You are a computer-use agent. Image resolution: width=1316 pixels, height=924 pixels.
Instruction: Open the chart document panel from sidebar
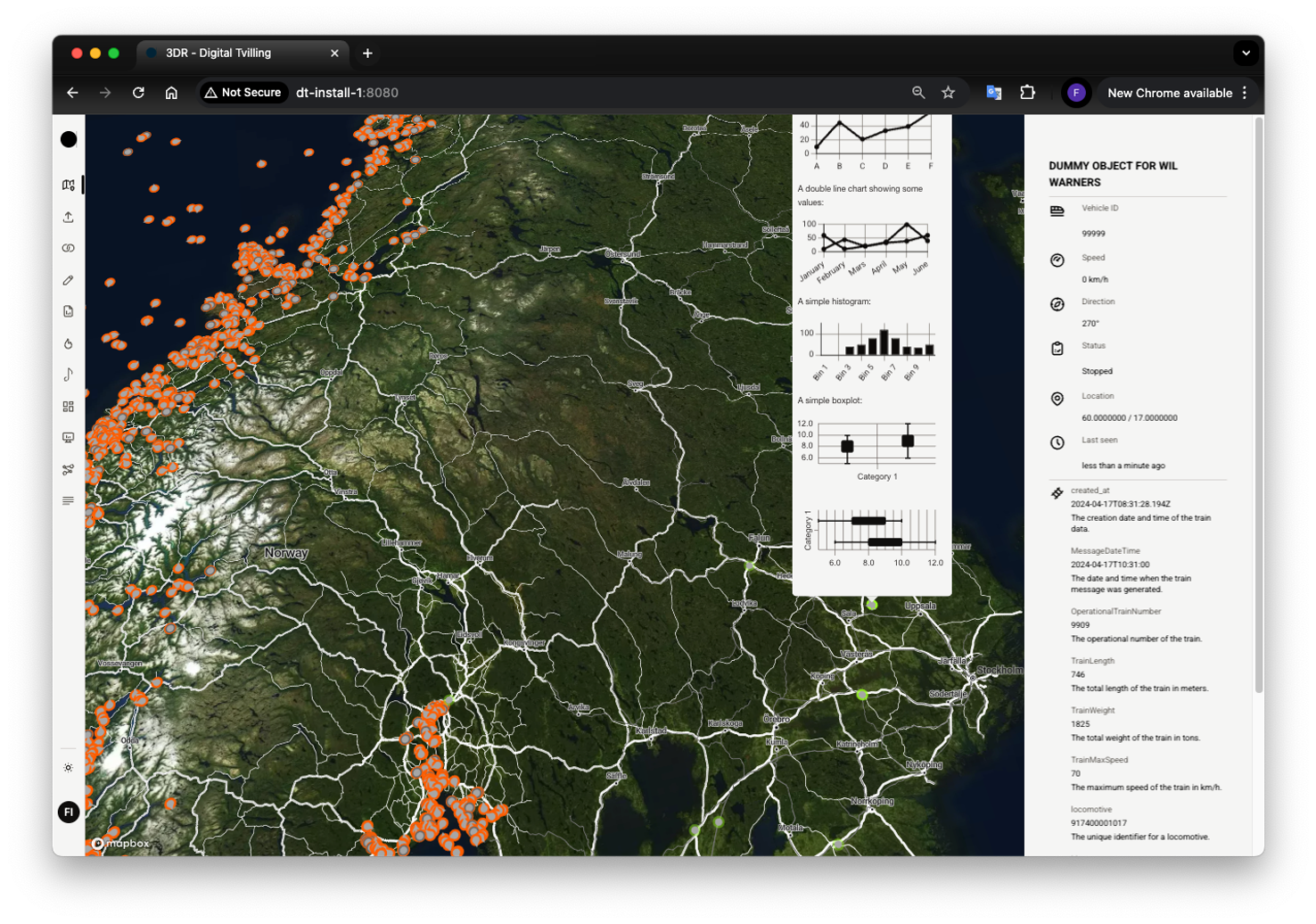pos(68,311)
